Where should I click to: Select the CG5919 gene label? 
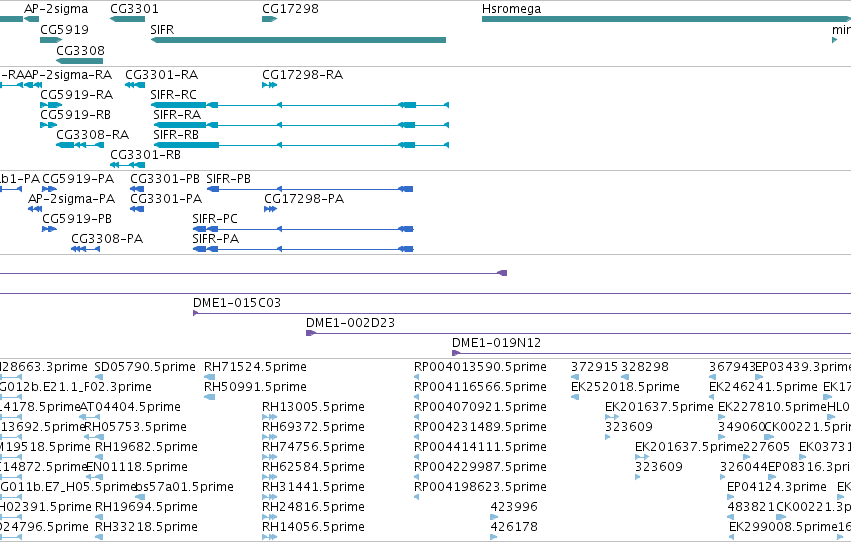coord(65,30)
